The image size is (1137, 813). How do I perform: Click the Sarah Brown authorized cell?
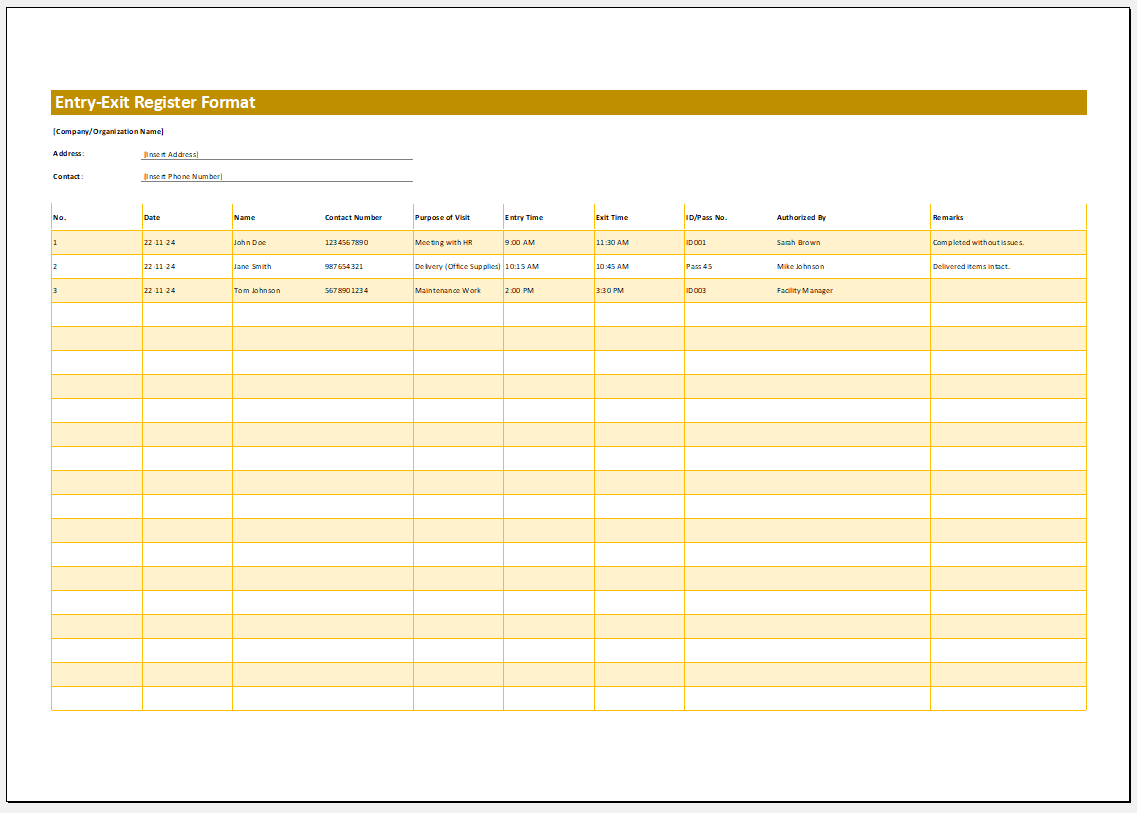point(798,242)
